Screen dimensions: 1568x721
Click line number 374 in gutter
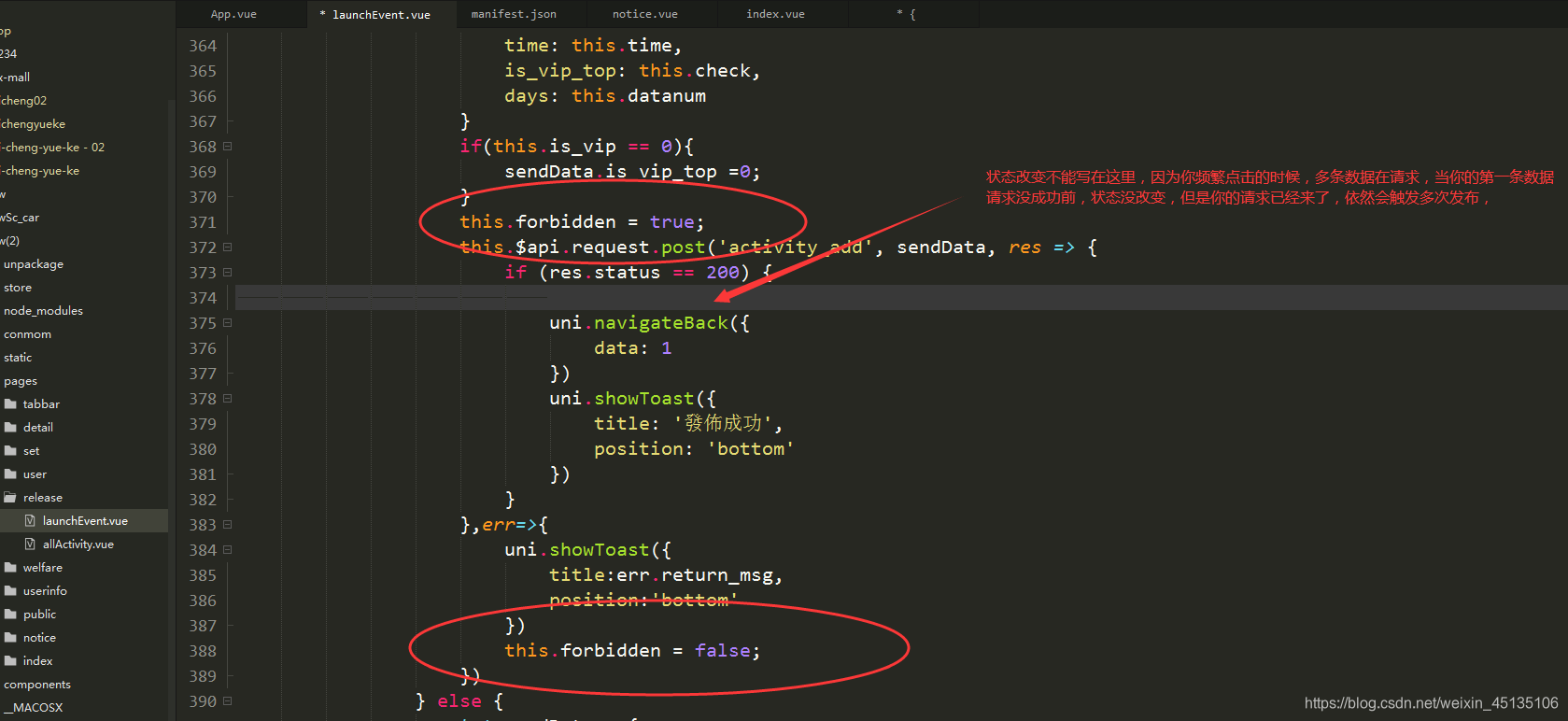coord(203,298)
